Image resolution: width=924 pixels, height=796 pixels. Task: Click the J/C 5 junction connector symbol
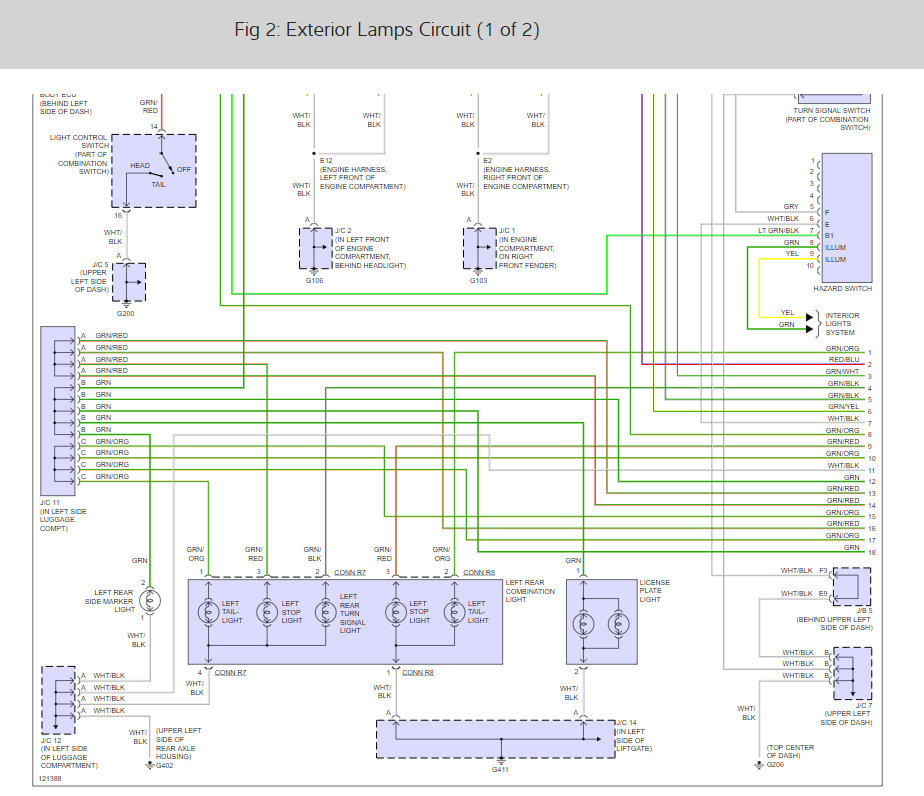pyautogui.click(x=129, y=282)
